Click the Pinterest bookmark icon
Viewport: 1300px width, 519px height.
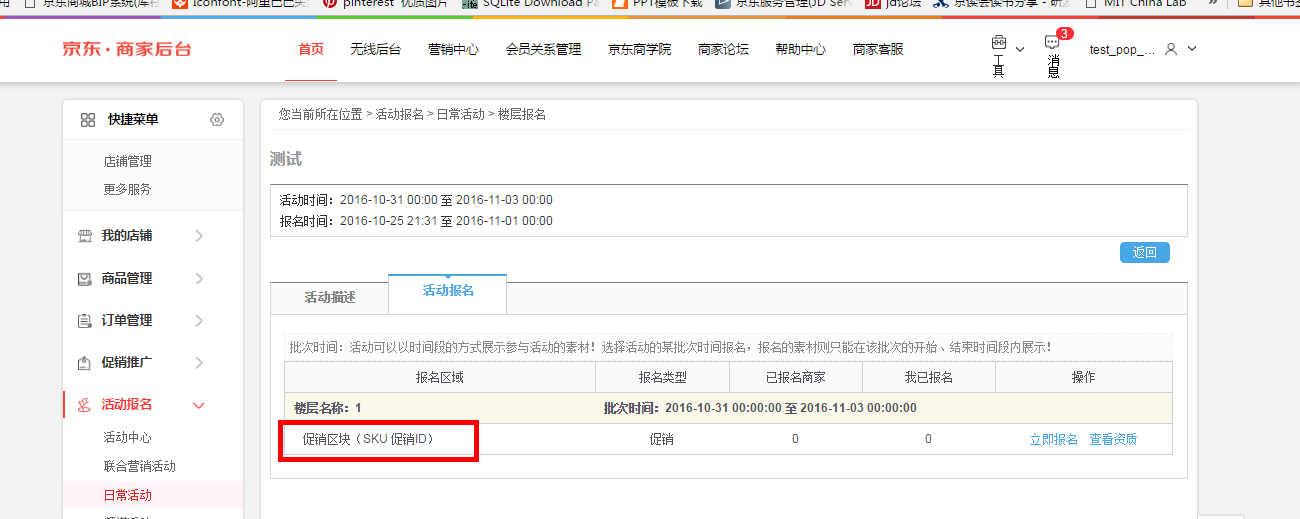tap(330, 4)
